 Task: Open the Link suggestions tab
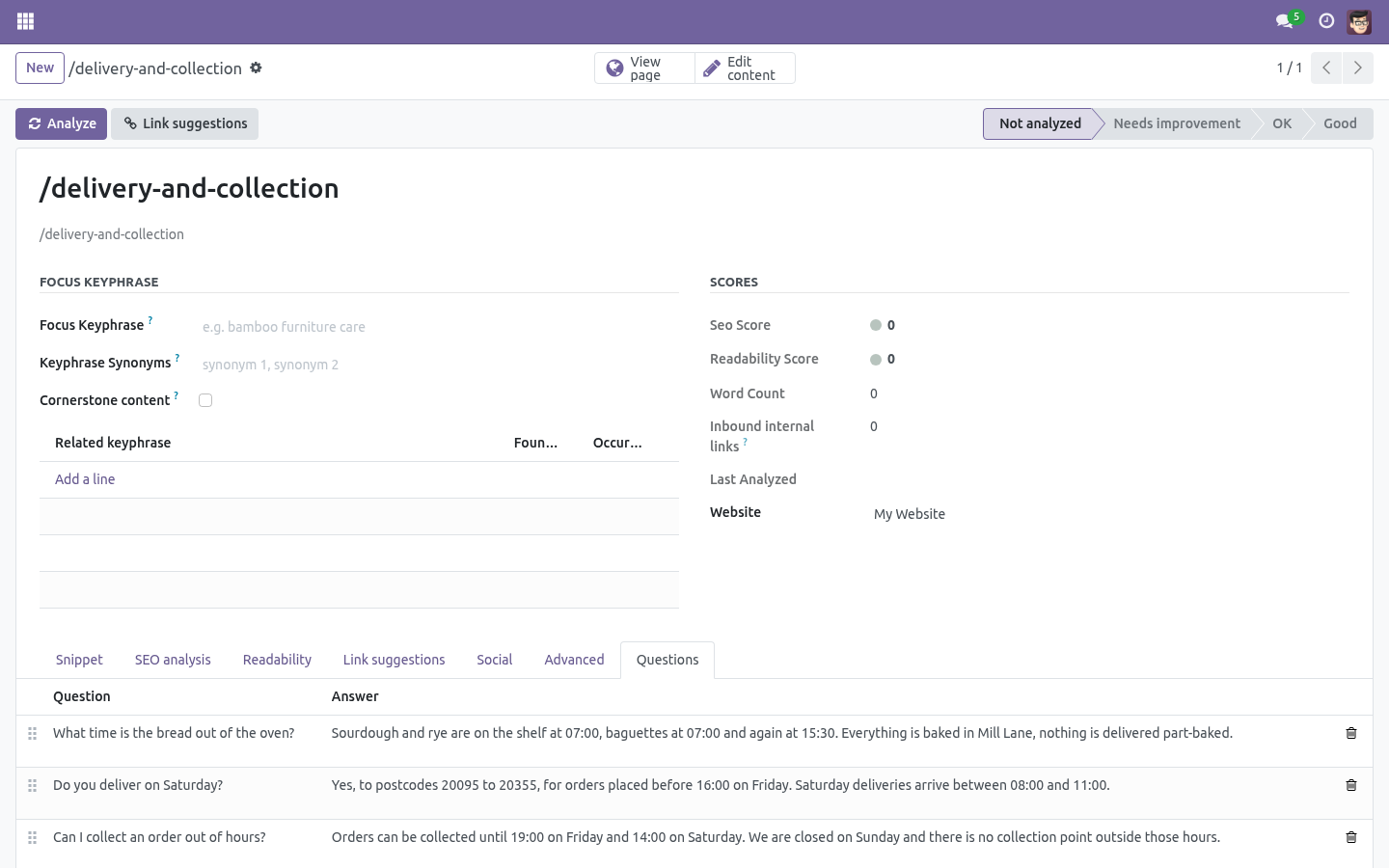394,660
